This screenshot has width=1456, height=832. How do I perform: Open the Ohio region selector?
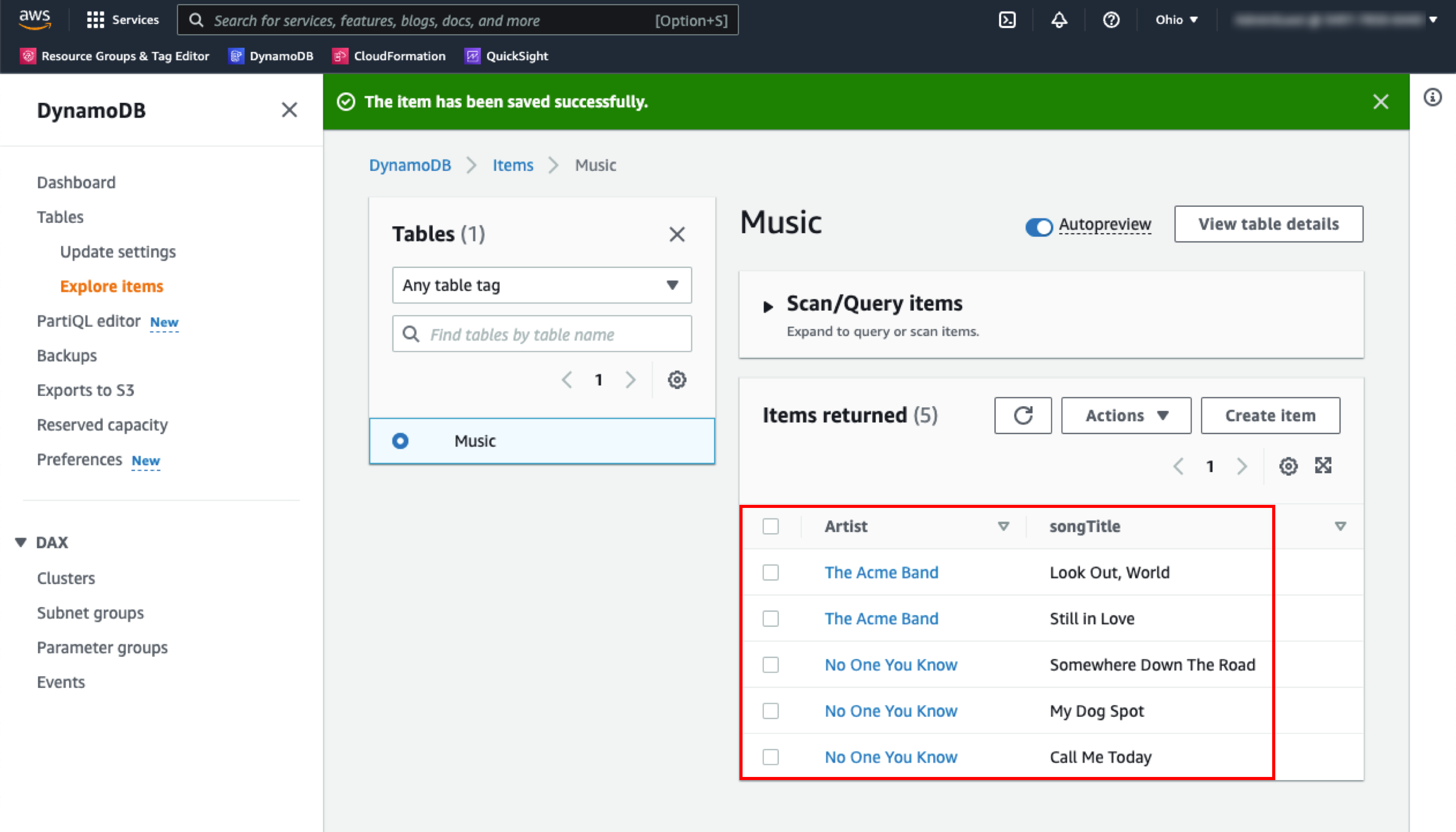tap(1176, 20)
